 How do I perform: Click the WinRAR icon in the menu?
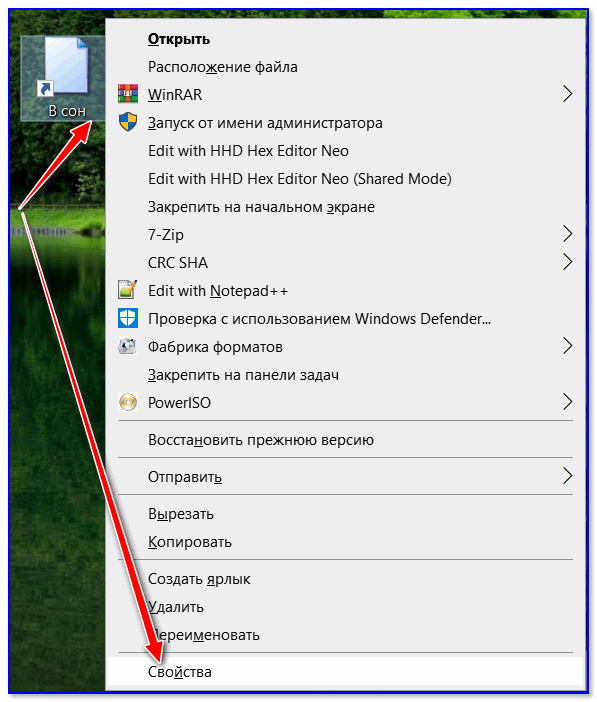pos(128,94)
